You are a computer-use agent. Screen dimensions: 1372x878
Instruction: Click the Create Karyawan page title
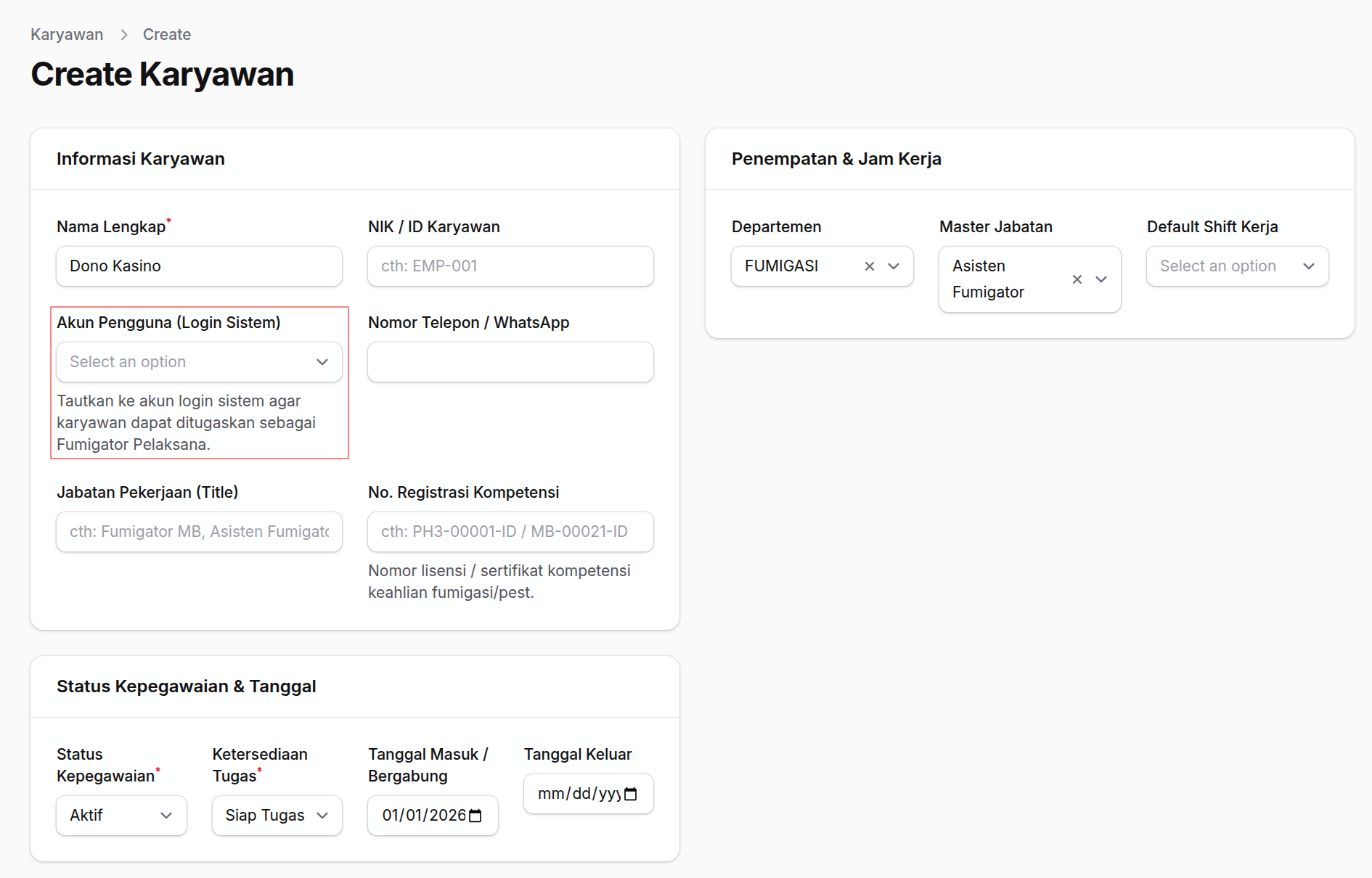click(163, 75)
